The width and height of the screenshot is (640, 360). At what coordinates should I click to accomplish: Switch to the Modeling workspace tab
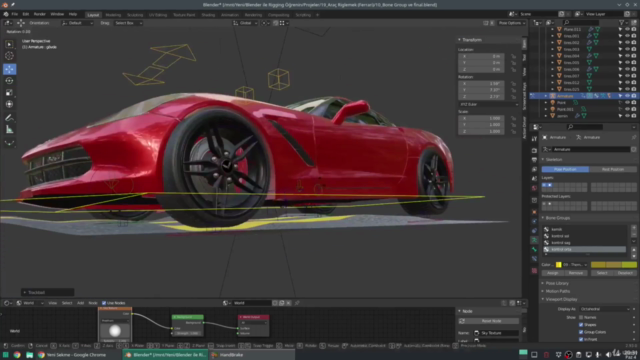coord(113,15)
